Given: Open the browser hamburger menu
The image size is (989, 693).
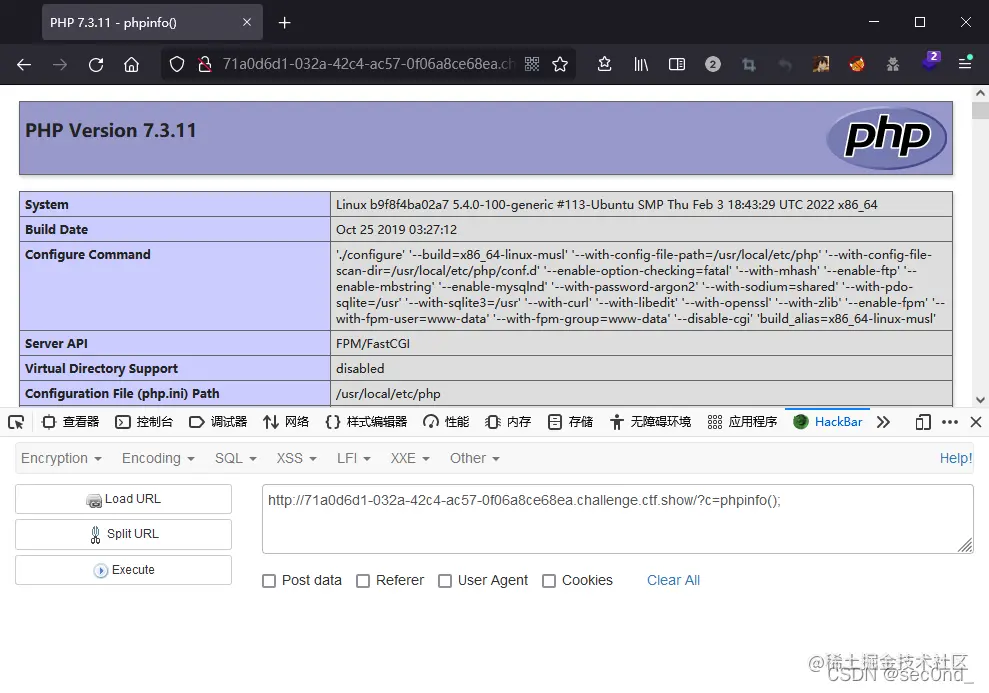Looking at the screenshot, I should (964, 64).
